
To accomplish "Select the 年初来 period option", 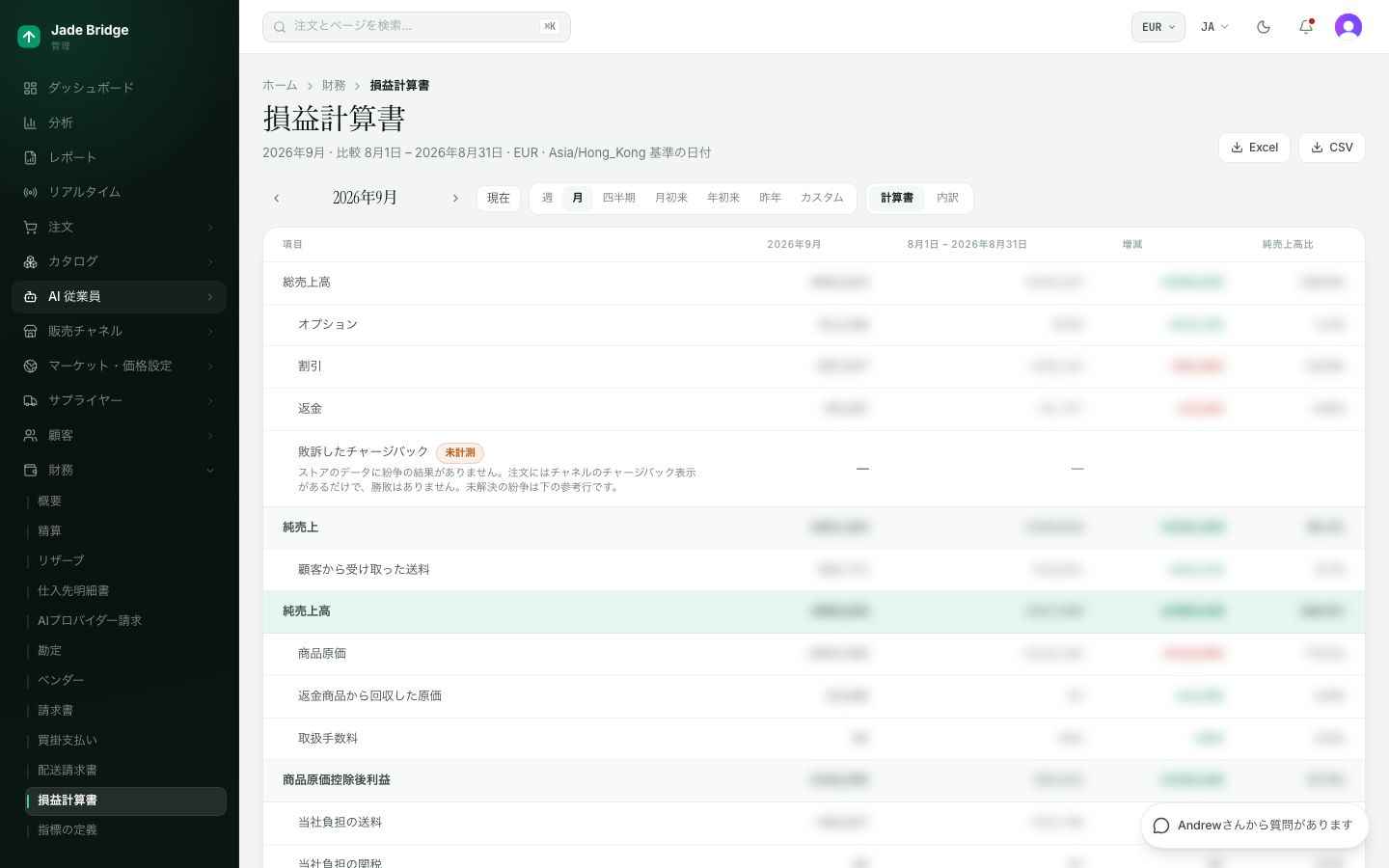I will [x=723, y=198].
